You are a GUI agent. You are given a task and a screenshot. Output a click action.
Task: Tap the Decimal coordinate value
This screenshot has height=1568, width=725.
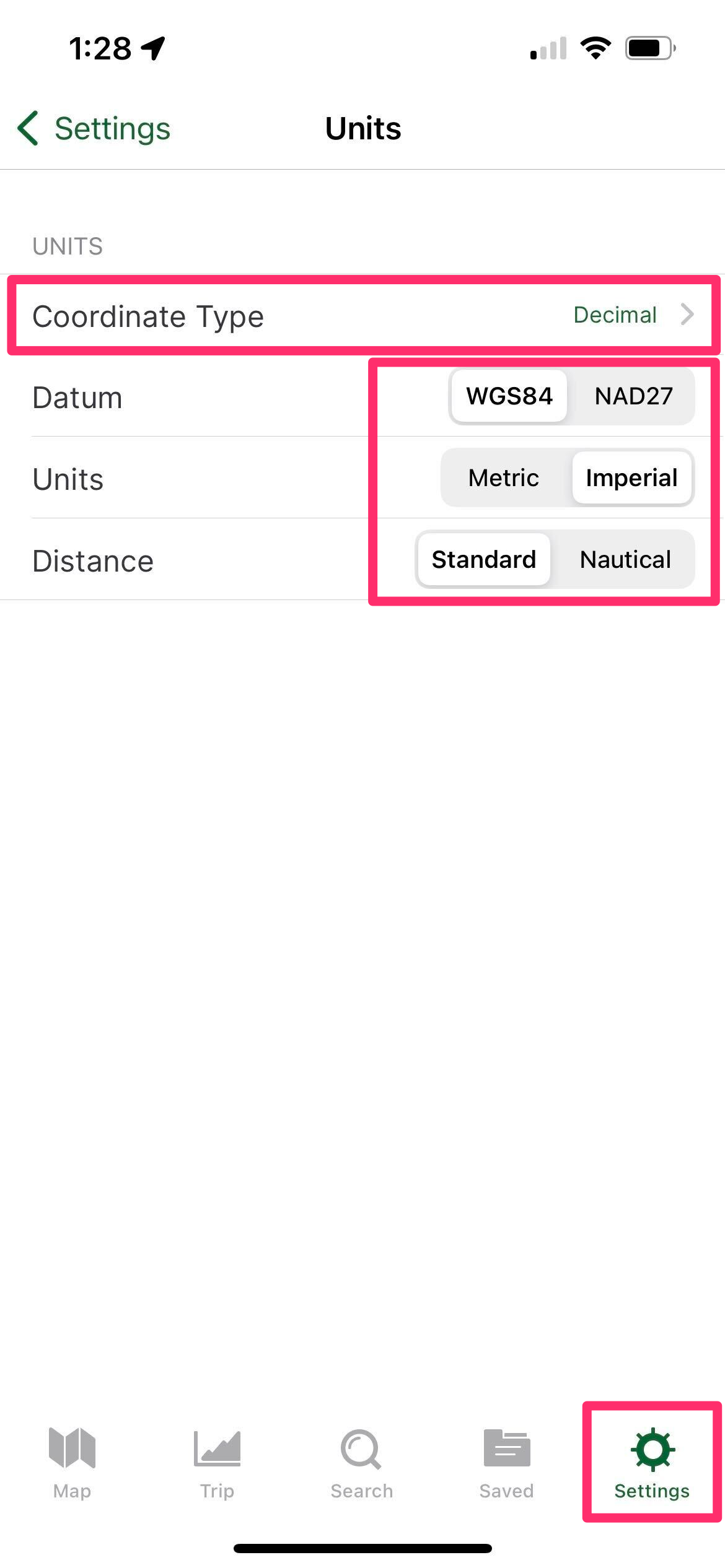615,315
